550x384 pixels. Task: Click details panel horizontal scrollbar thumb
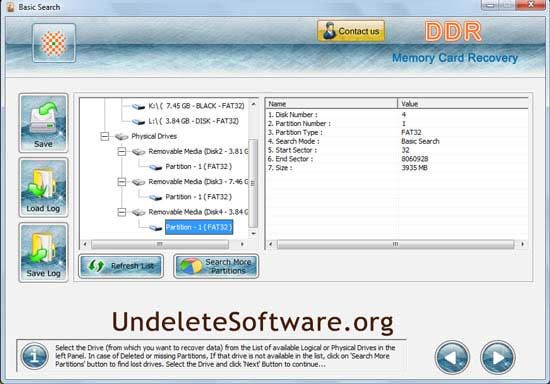(395, 244)
